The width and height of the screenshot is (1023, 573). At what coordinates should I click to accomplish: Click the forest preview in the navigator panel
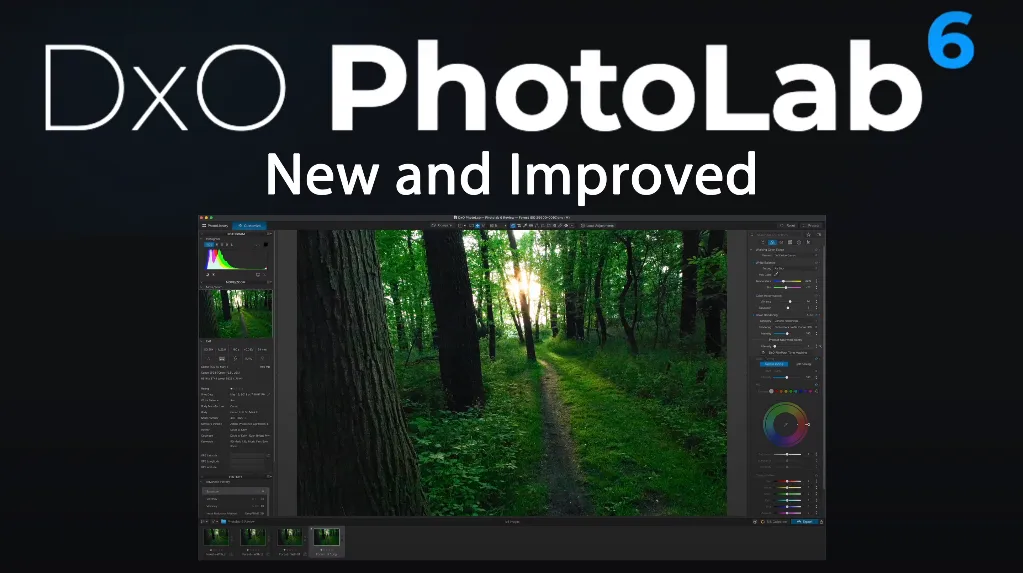(236, 313)
